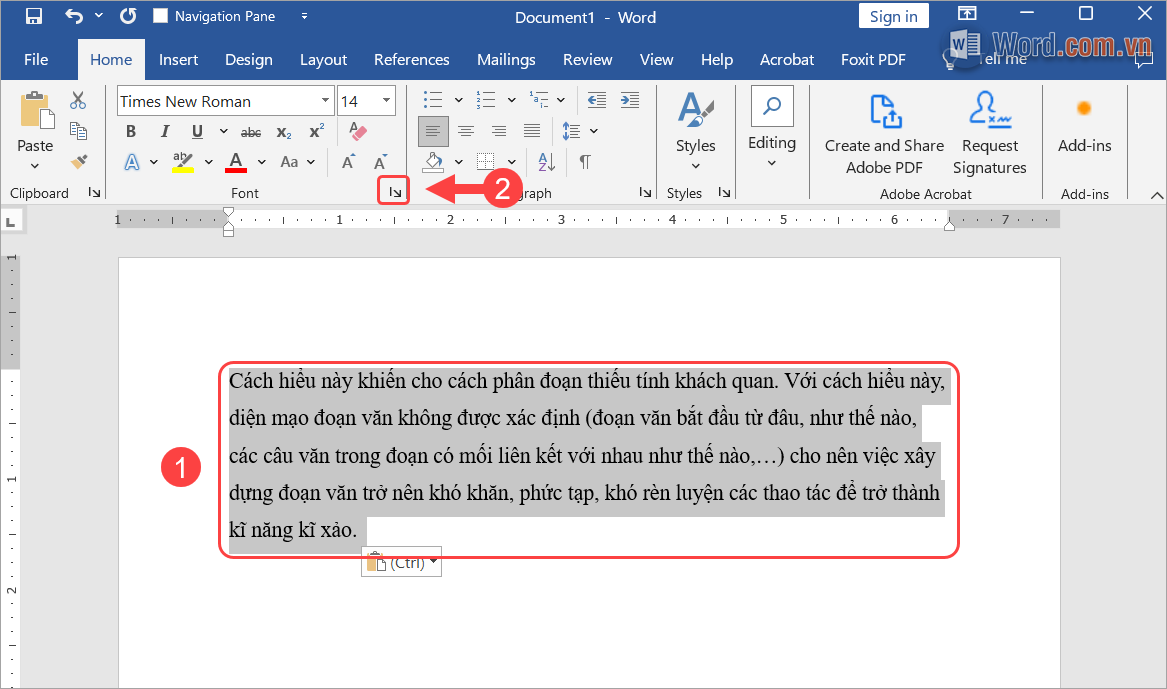Click the Sign in button
The image size is (1167, 689).
point(893,16)
